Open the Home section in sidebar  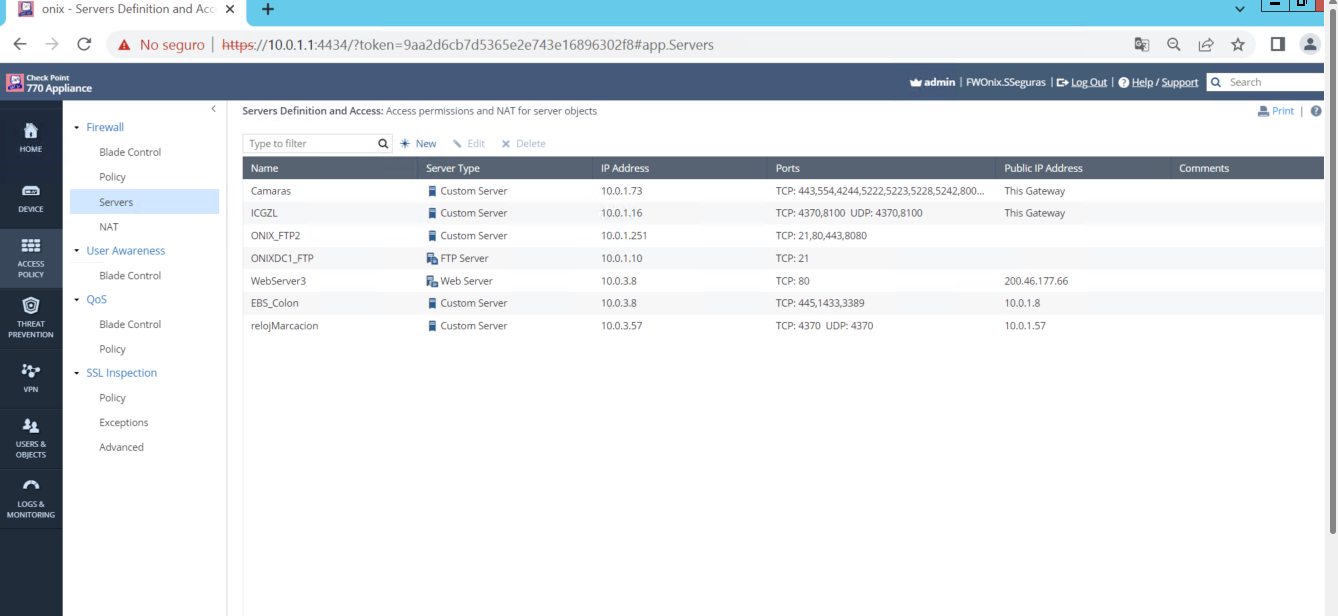coord(31,137)
